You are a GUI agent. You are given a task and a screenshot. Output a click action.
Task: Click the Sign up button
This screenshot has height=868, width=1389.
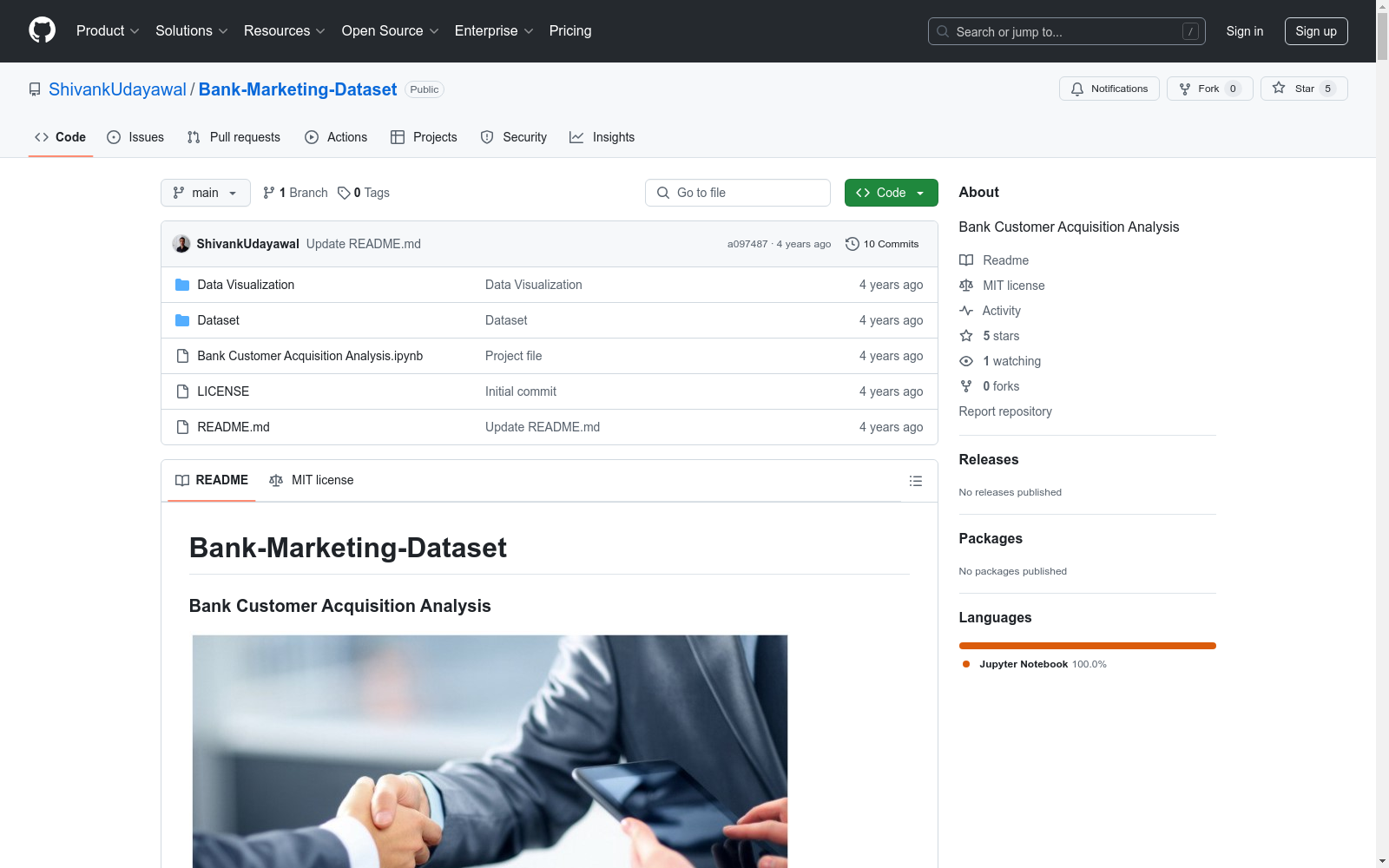coord(1316,31)
